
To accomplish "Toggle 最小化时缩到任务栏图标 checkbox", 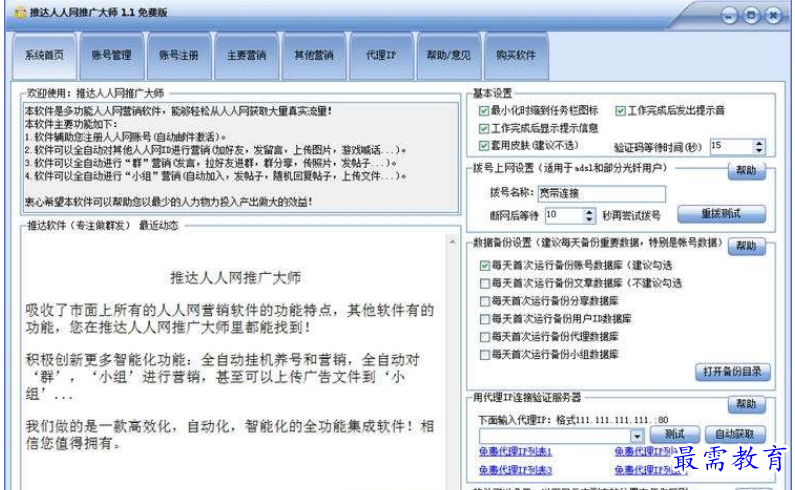I will click(x=484, y=111).
